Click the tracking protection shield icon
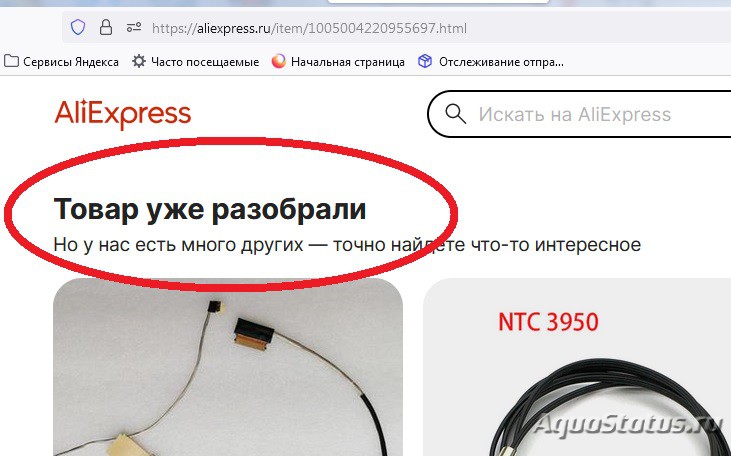This screenshot has width=731, height=456. (x=78, y=28)
